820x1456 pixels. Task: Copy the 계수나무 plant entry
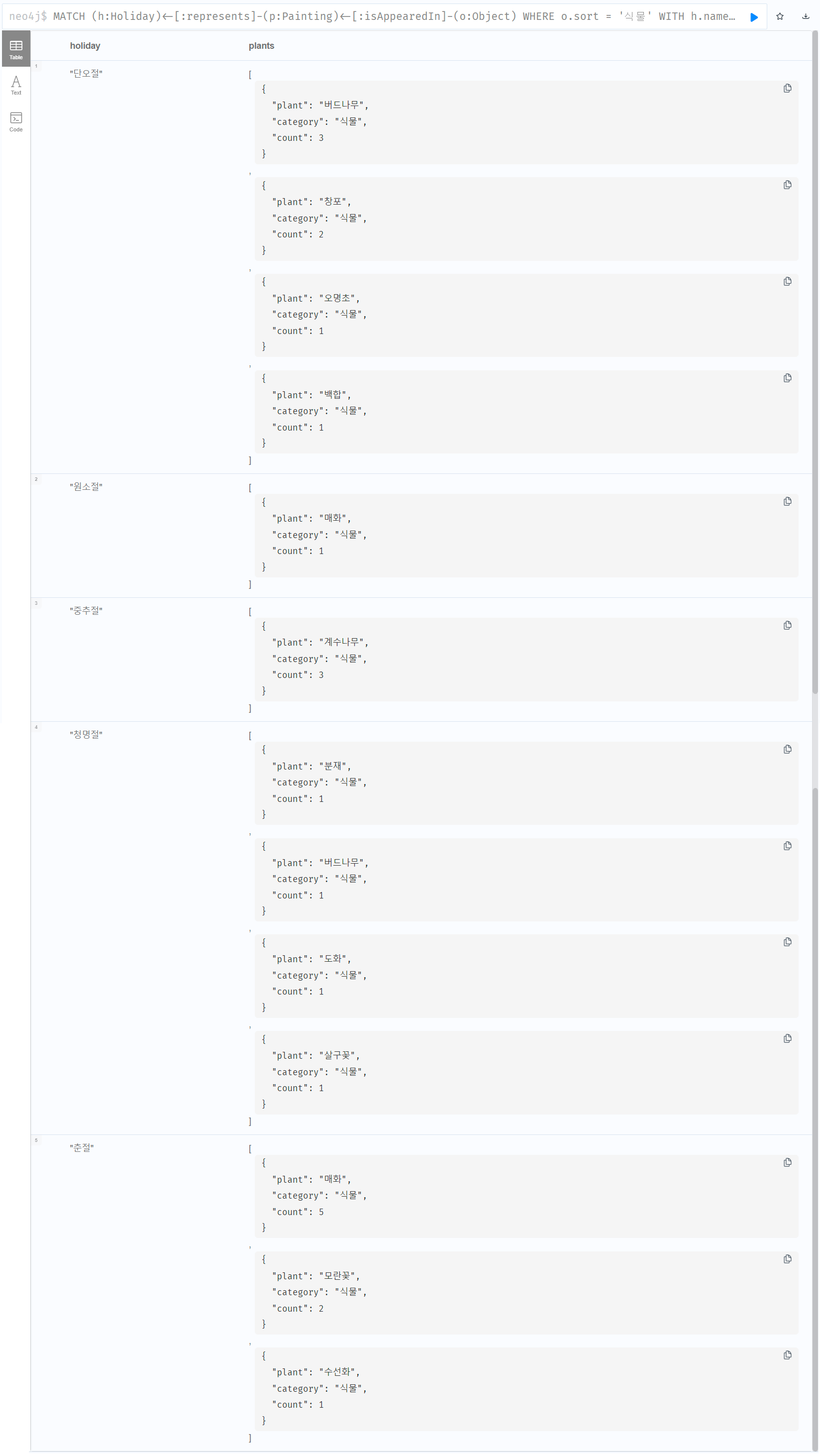point(787,625)
